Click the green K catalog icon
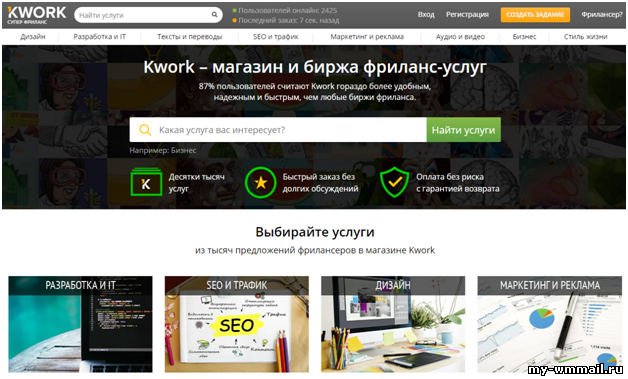This screenshot has width=628, height=379. 146,182
